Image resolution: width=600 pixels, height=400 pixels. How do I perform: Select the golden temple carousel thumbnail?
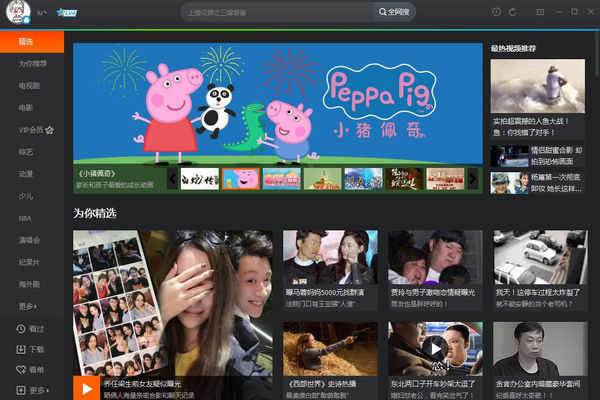(x=323, y=179)
